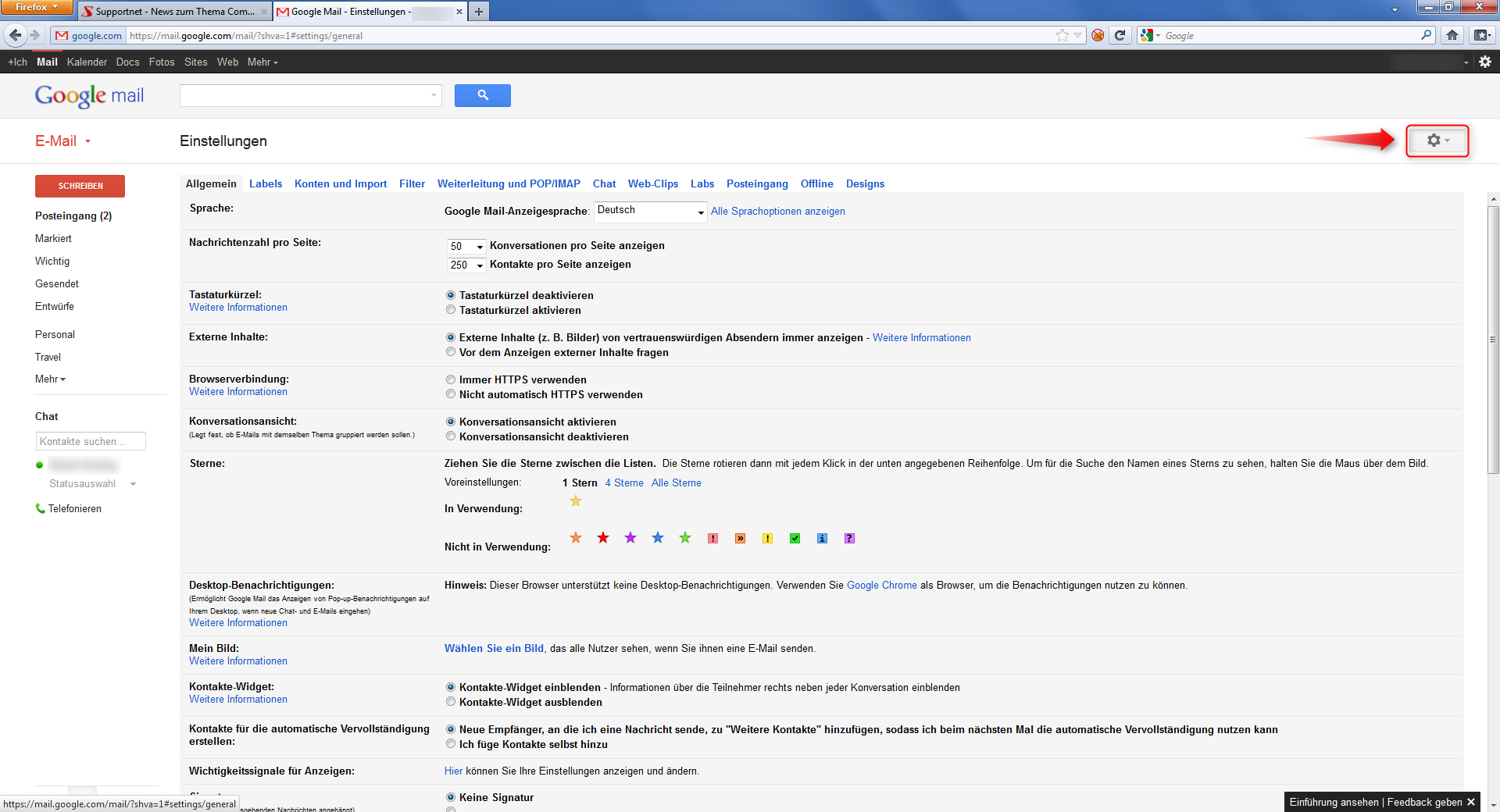Open the Weiterleitung und POP/IMAP tab
This screenshot has width=1500, height=812.
tap(509, 183)
